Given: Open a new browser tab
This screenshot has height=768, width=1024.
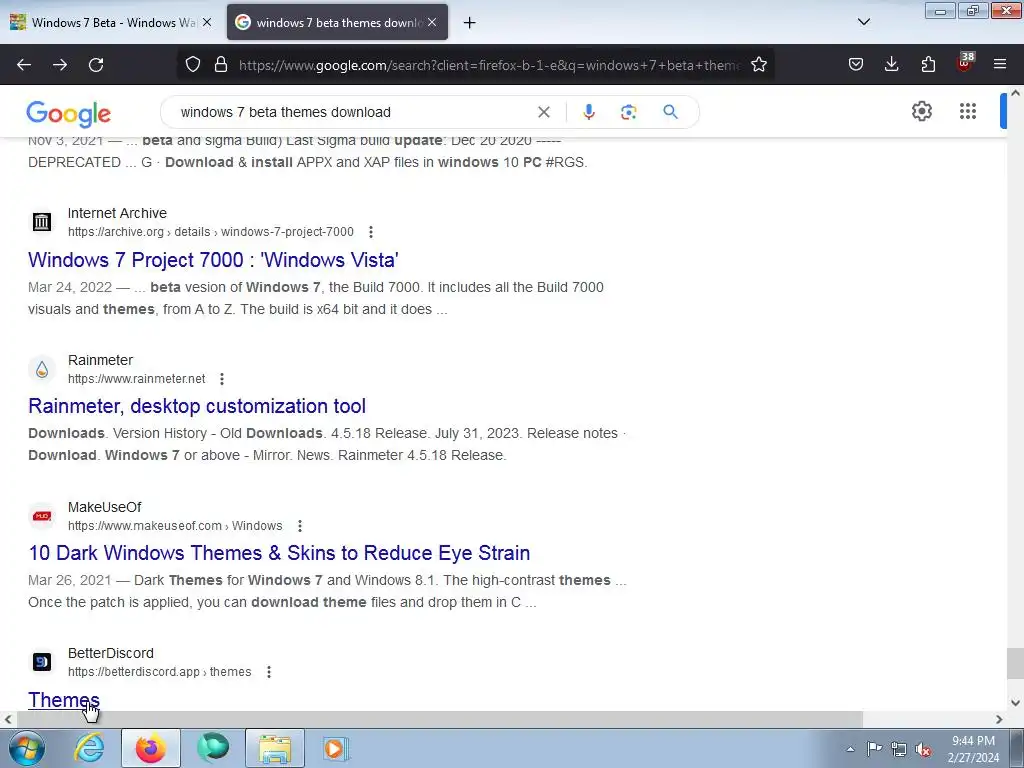Looking at the screenshot, I should (470, 23).
